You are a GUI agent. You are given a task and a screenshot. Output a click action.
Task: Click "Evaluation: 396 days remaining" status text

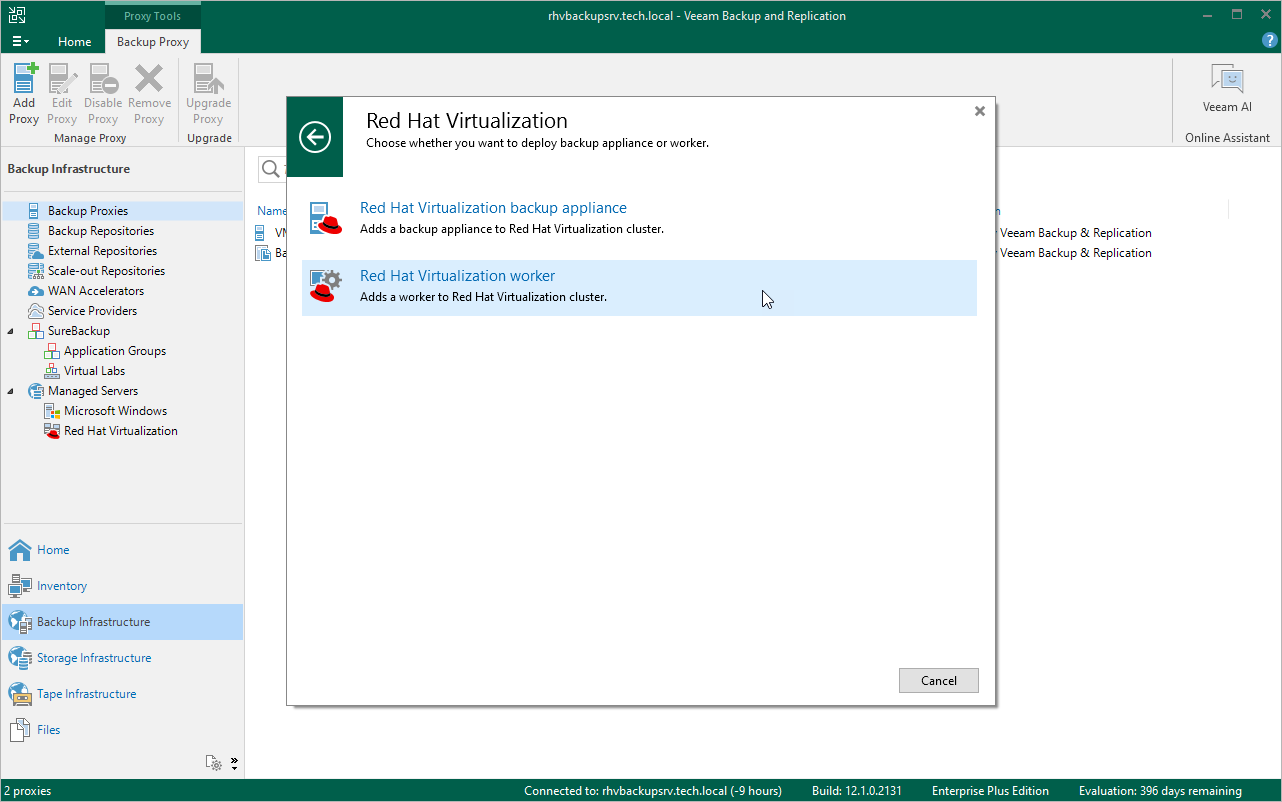coord(1160,791)
